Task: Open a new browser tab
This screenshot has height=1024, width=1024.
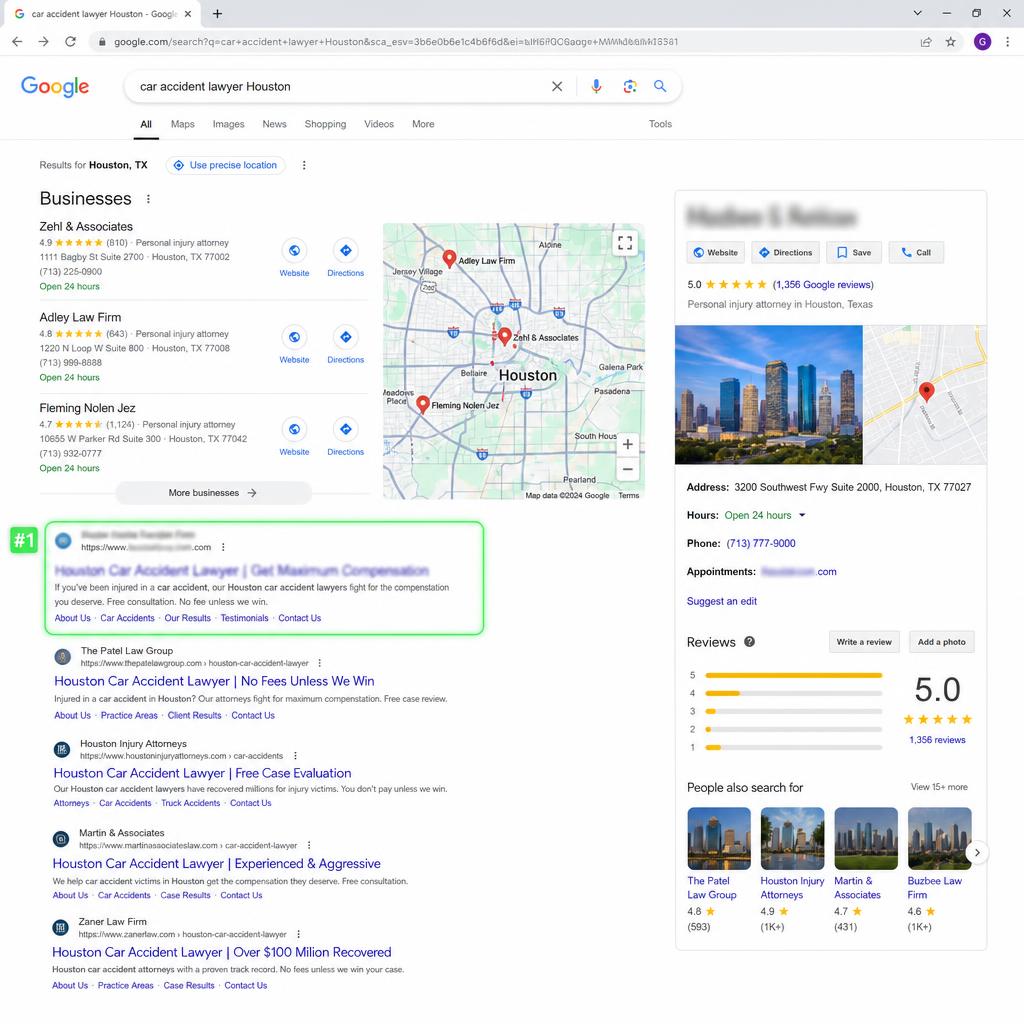Action: click(217, 14)
